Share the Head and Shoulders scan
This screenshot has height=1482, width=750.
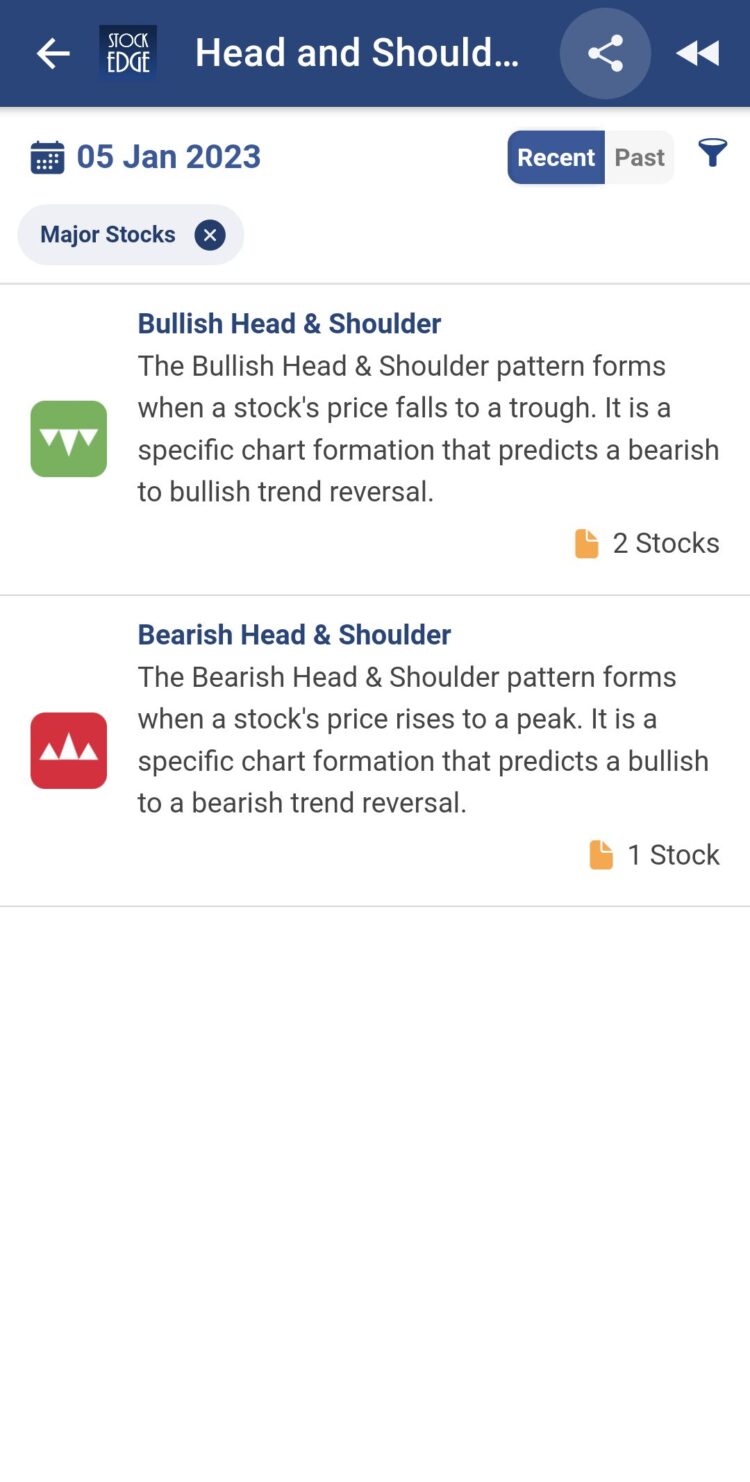(605, 54)
